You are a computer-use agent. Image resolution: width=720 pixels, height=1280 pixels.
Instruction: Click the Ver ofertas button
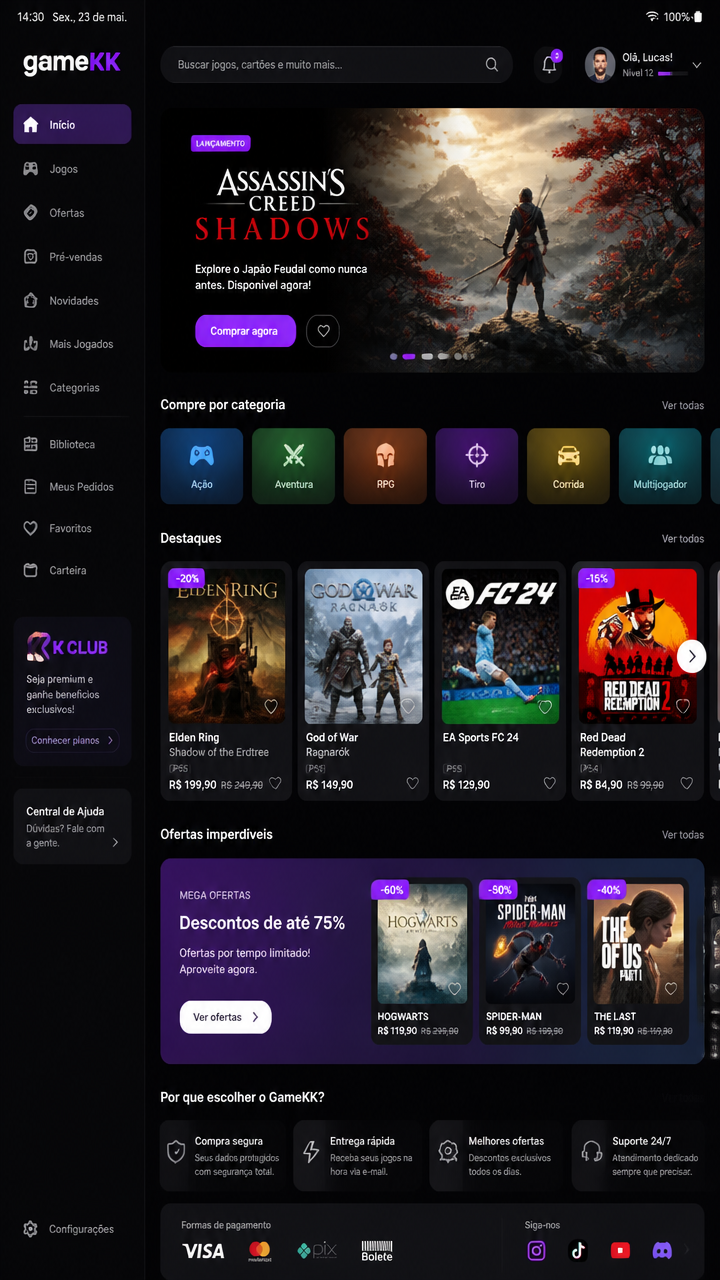pos(225,1017)
